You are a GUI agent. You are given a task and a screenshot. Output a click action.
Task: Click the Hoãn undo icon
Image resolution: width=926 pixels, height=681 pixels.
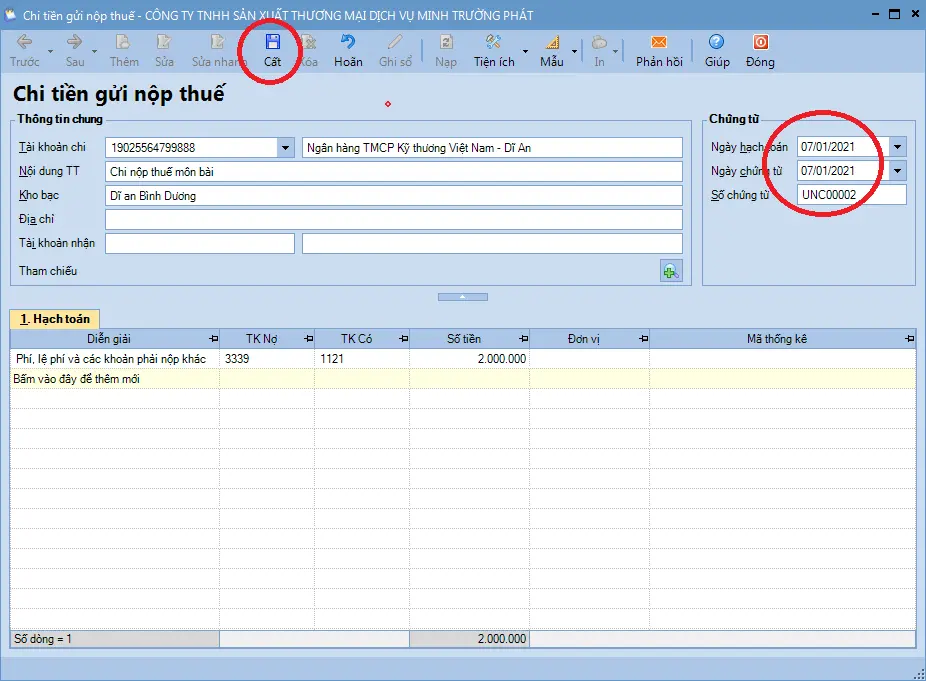click(348, 42)
